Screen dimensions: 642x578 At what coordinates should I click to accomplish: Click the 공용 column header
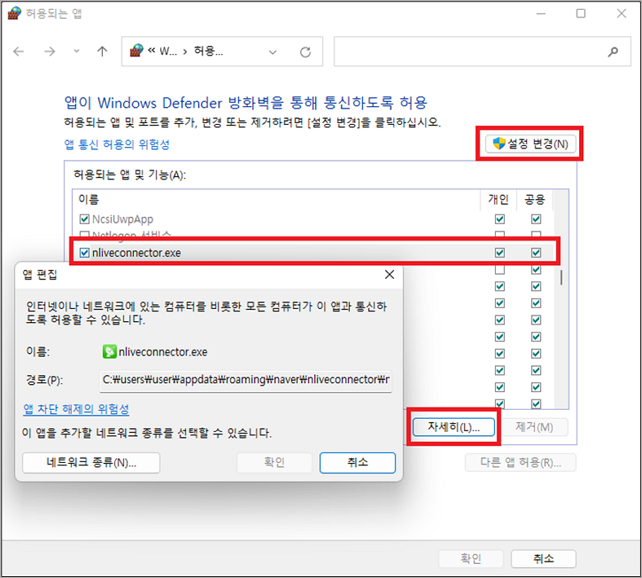(535, 199)
